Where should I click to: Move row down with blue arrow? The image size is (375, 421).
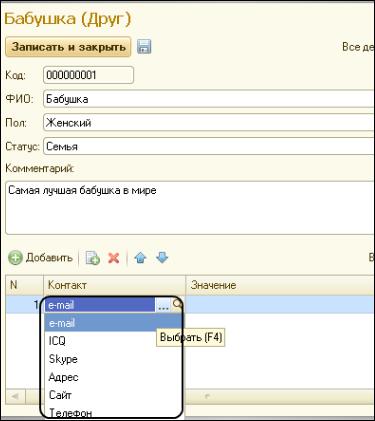click(x=162, y=258)
